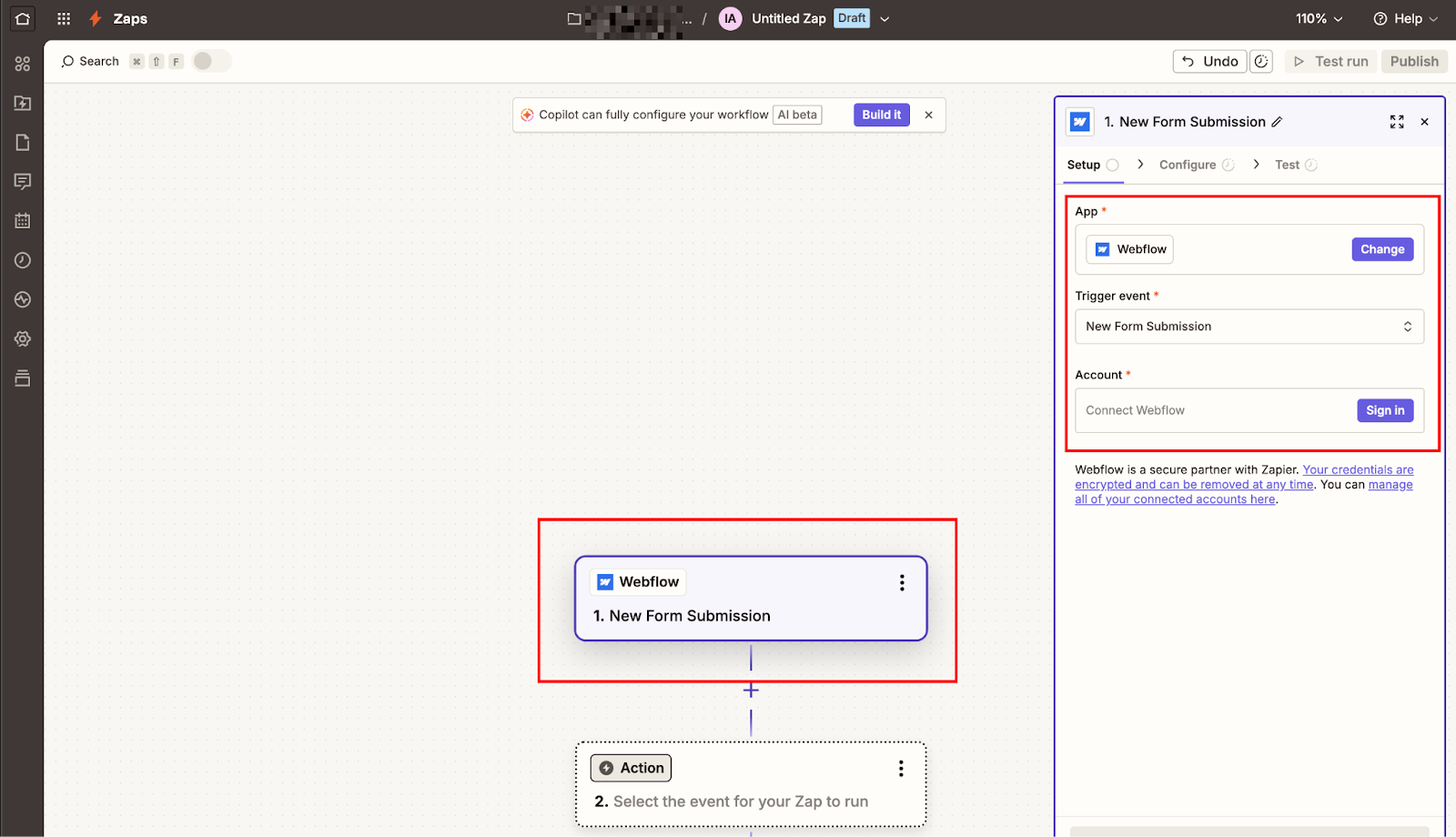Screen dimensions: 1456x837
Task: Rename step with the pencil icon
Action: (1277, 122)
